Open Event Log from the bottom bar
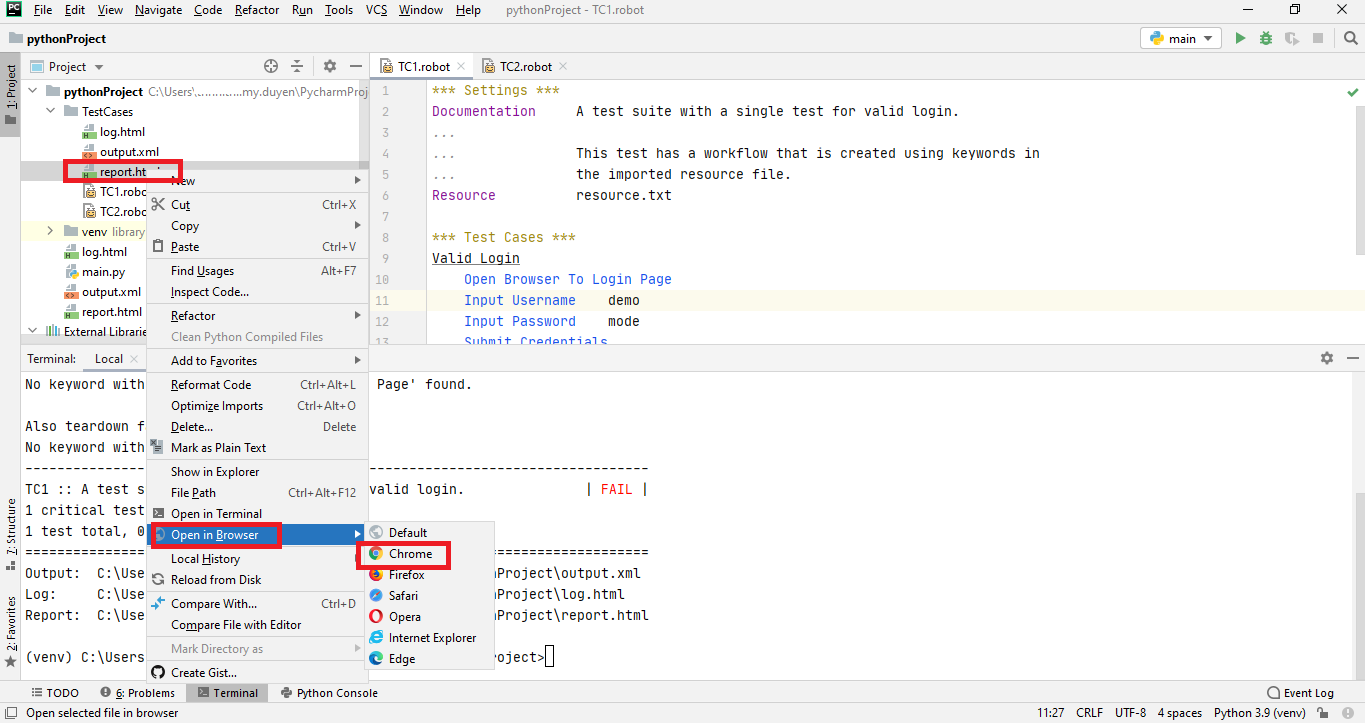 [1300, 693]
